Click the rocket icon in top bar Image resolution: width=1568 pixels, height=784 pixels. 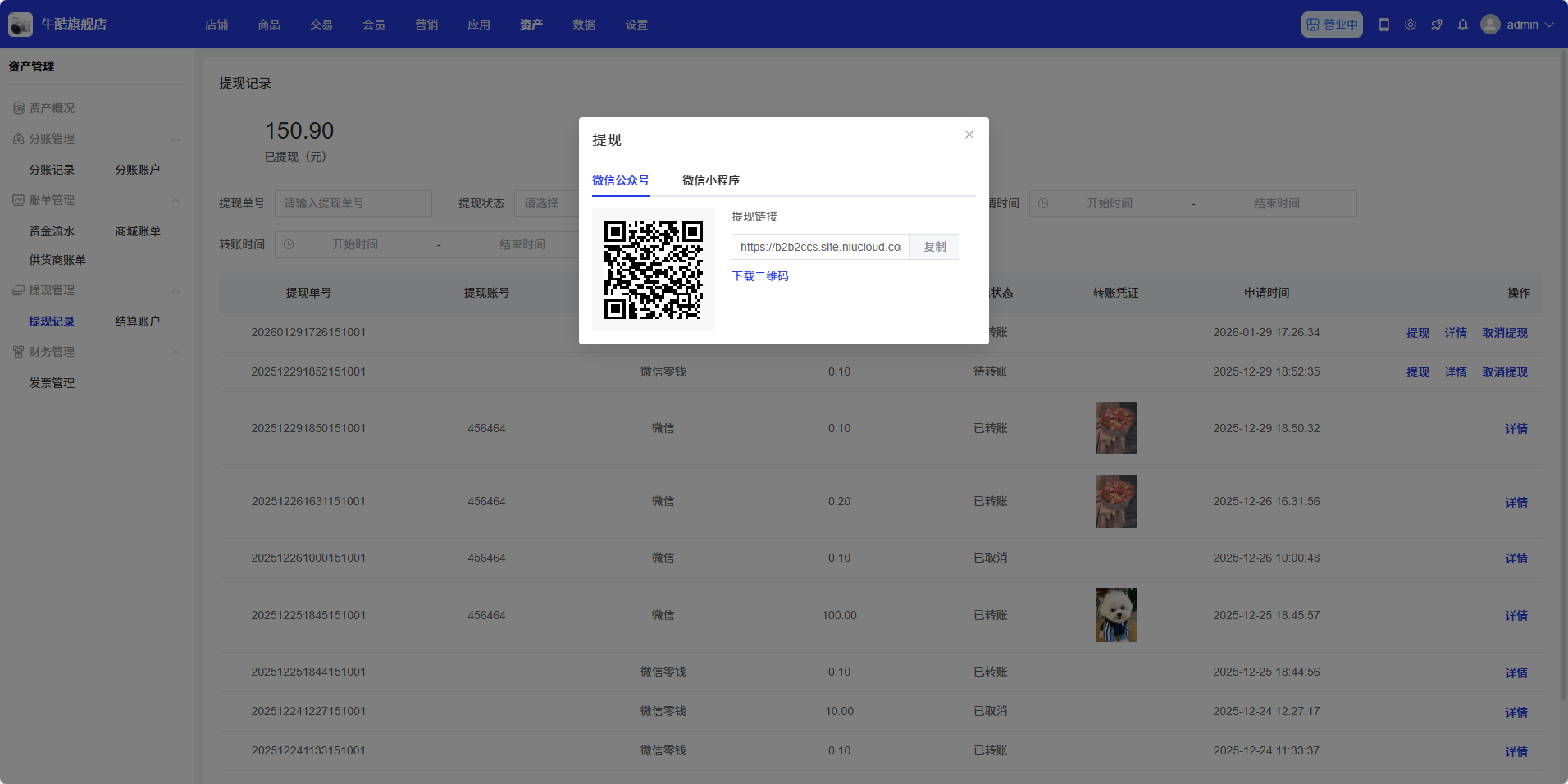(1437, 25)
